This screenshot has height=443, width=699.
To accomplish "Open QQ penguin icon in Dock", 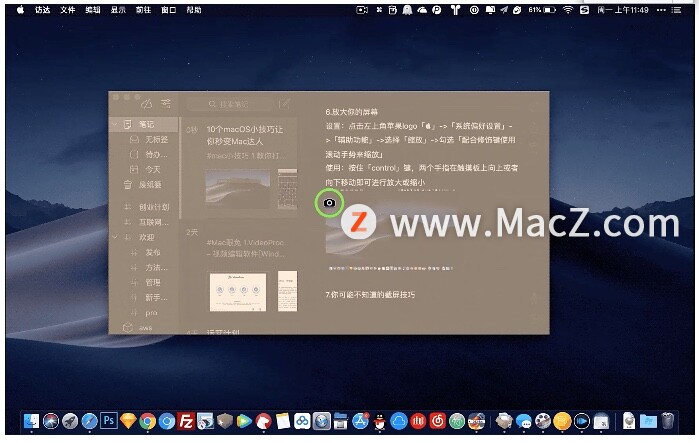I will coord(379,421).
